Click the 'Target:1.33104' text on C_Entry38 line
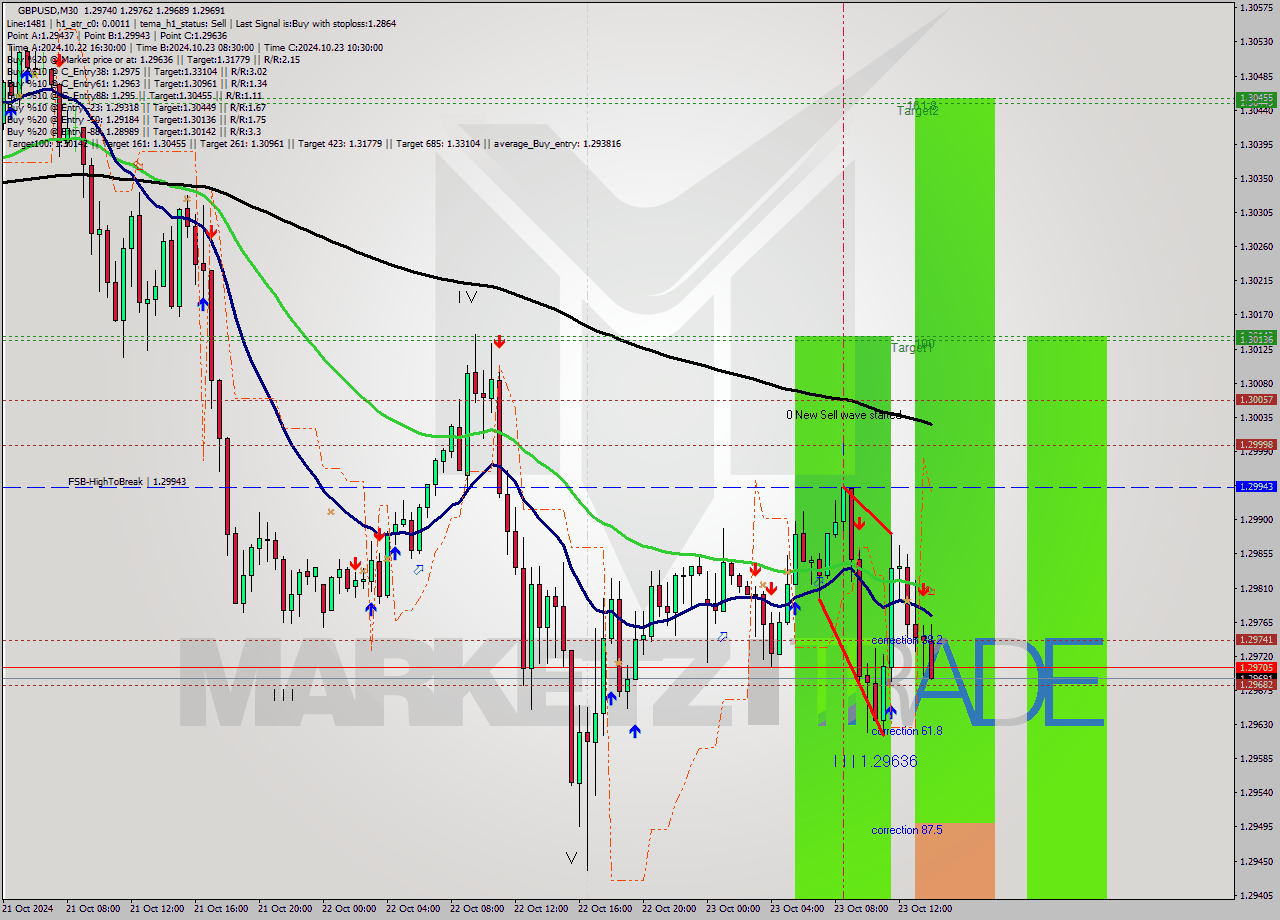Viewport: 1280px width, 920px height. tap(184, 71)
